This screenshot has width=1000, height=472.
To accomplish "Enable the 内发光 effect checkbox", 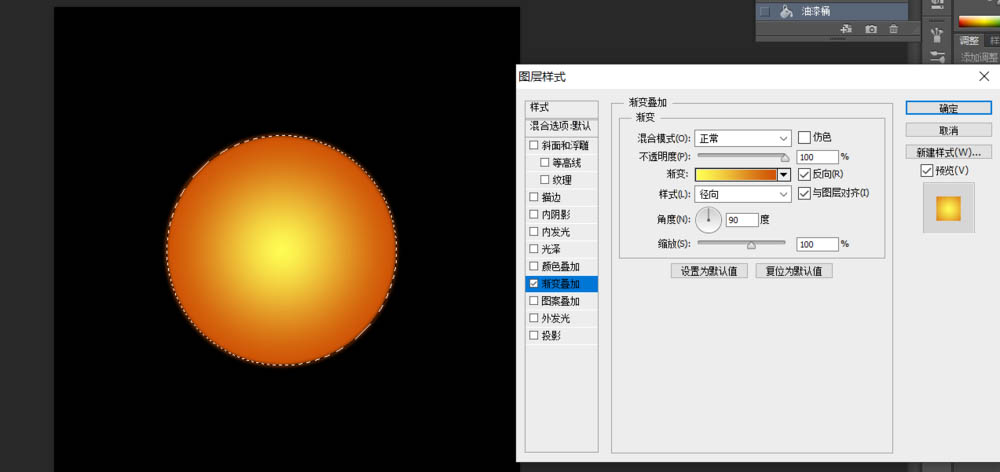I will pos(534,232).
